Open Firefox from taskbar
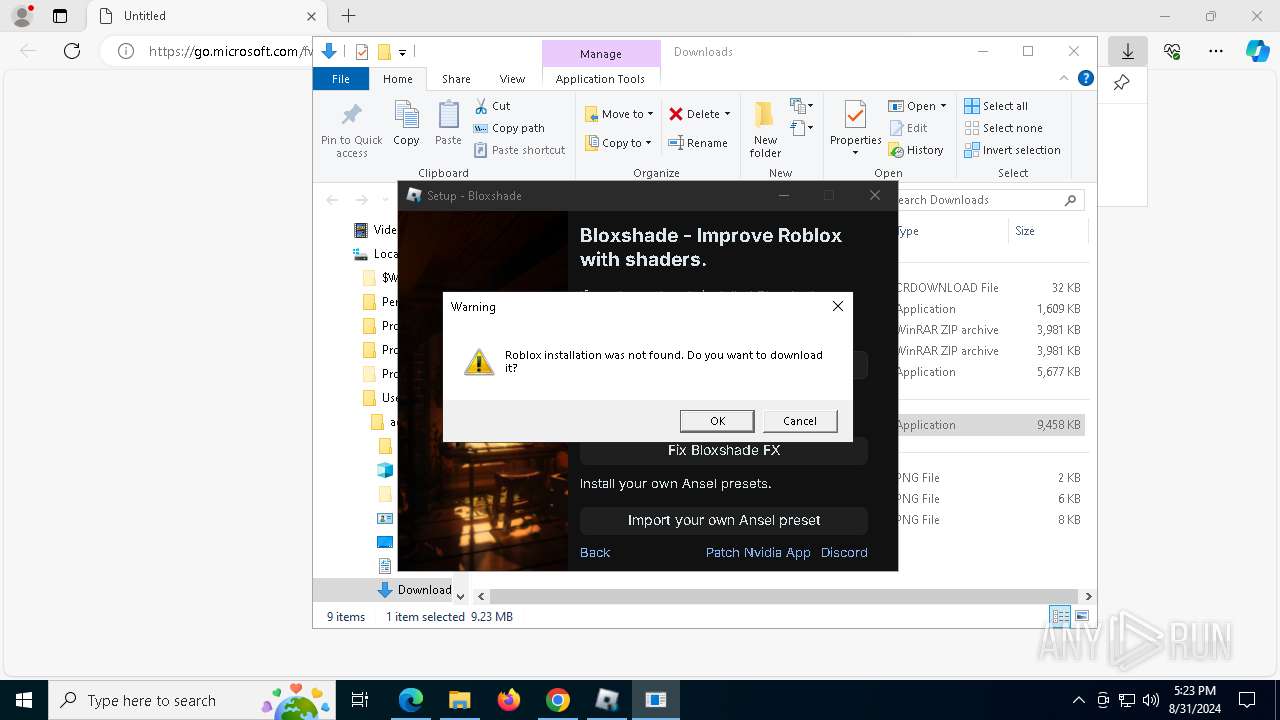 pos(509,700)
